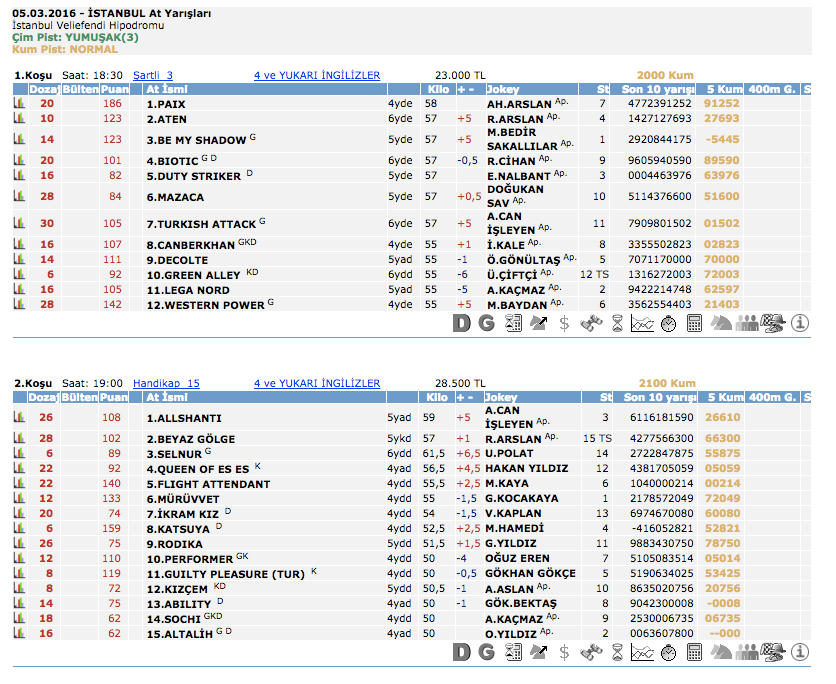
Task: Click race 1's '4 ve YUKARI İNGİLİZLER' link
Action: [317, 75]
